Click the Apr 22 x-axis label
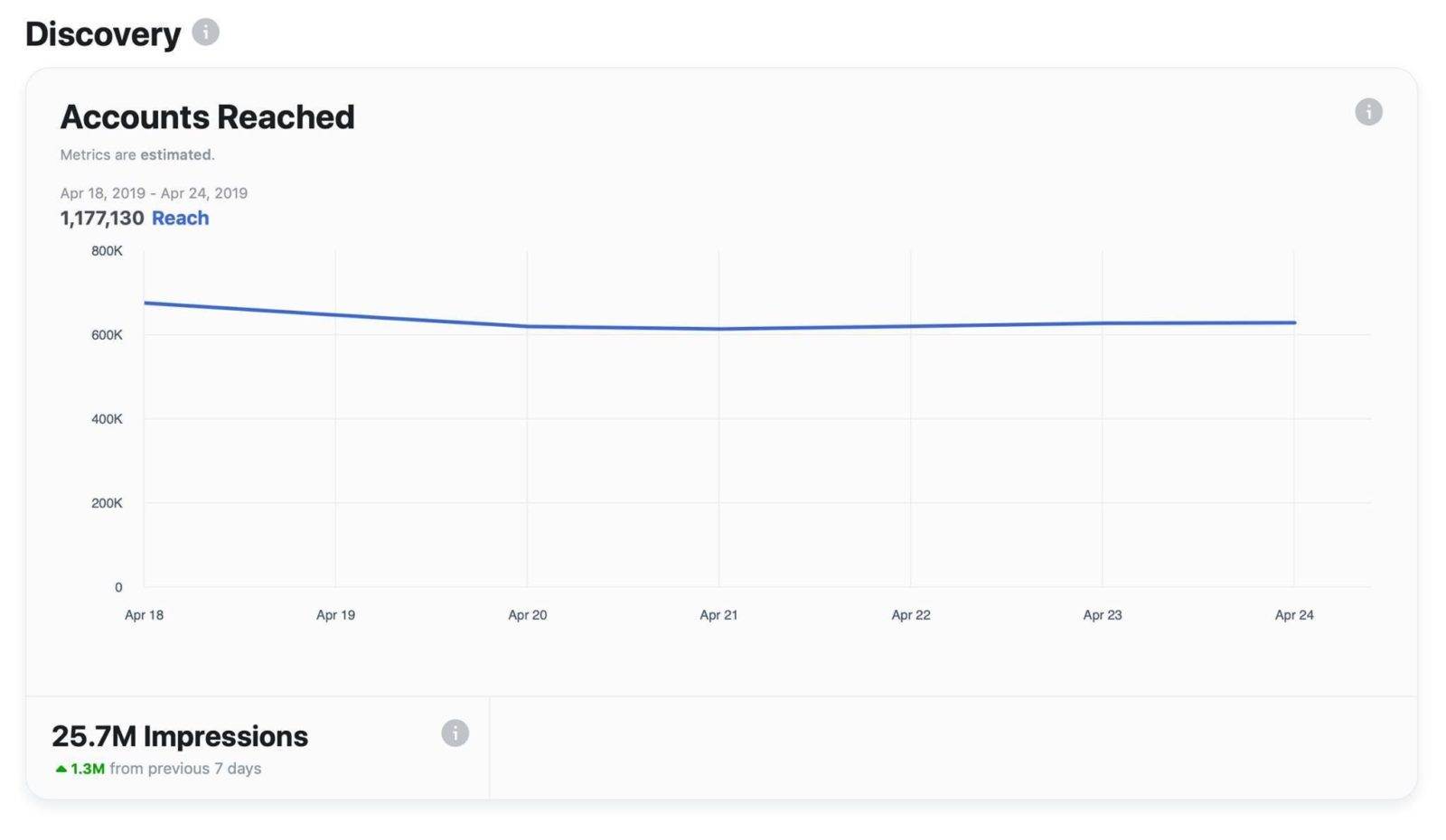 click(x=910, y=615)
